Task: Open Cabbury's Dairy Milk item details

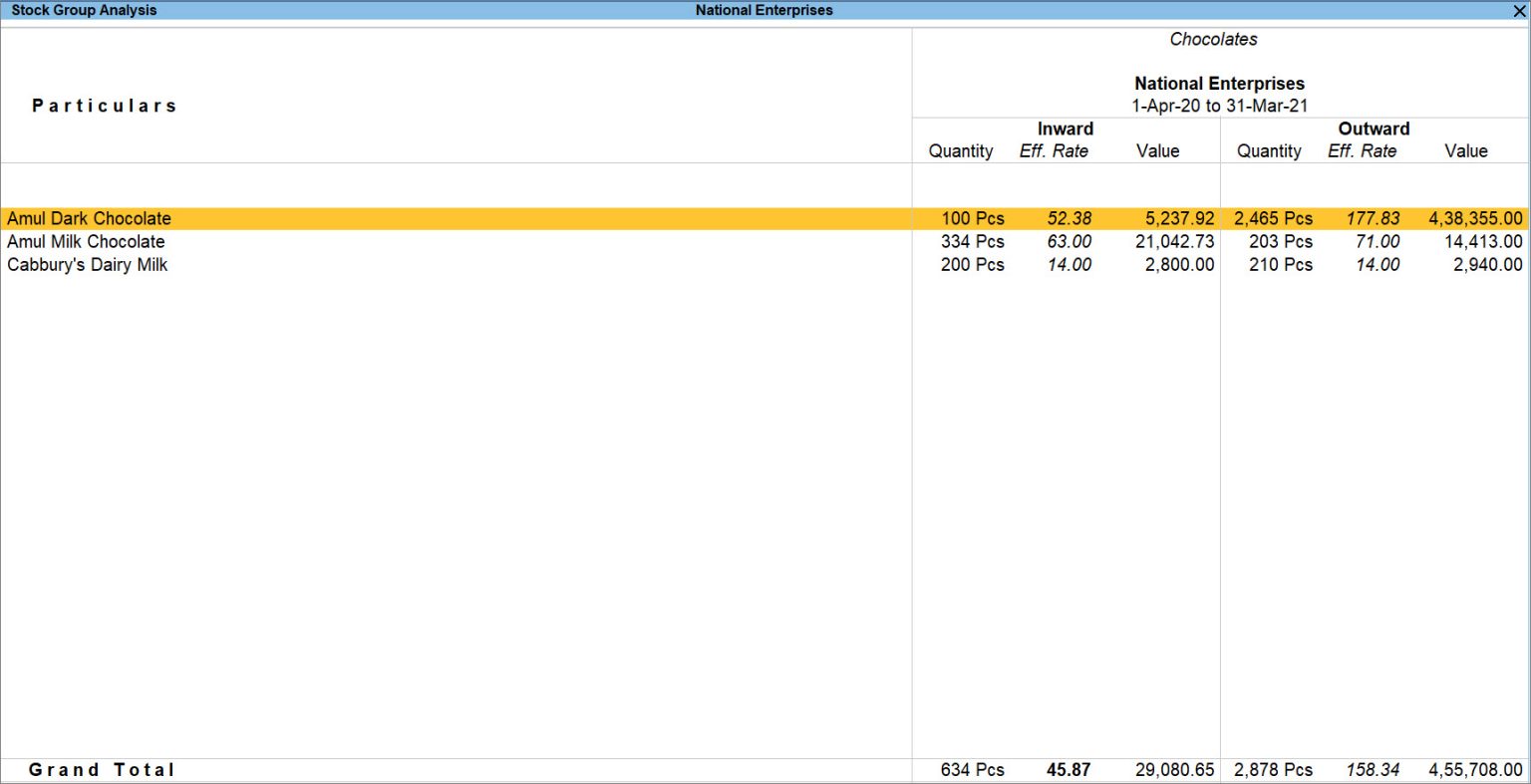Action: point(87,265)
